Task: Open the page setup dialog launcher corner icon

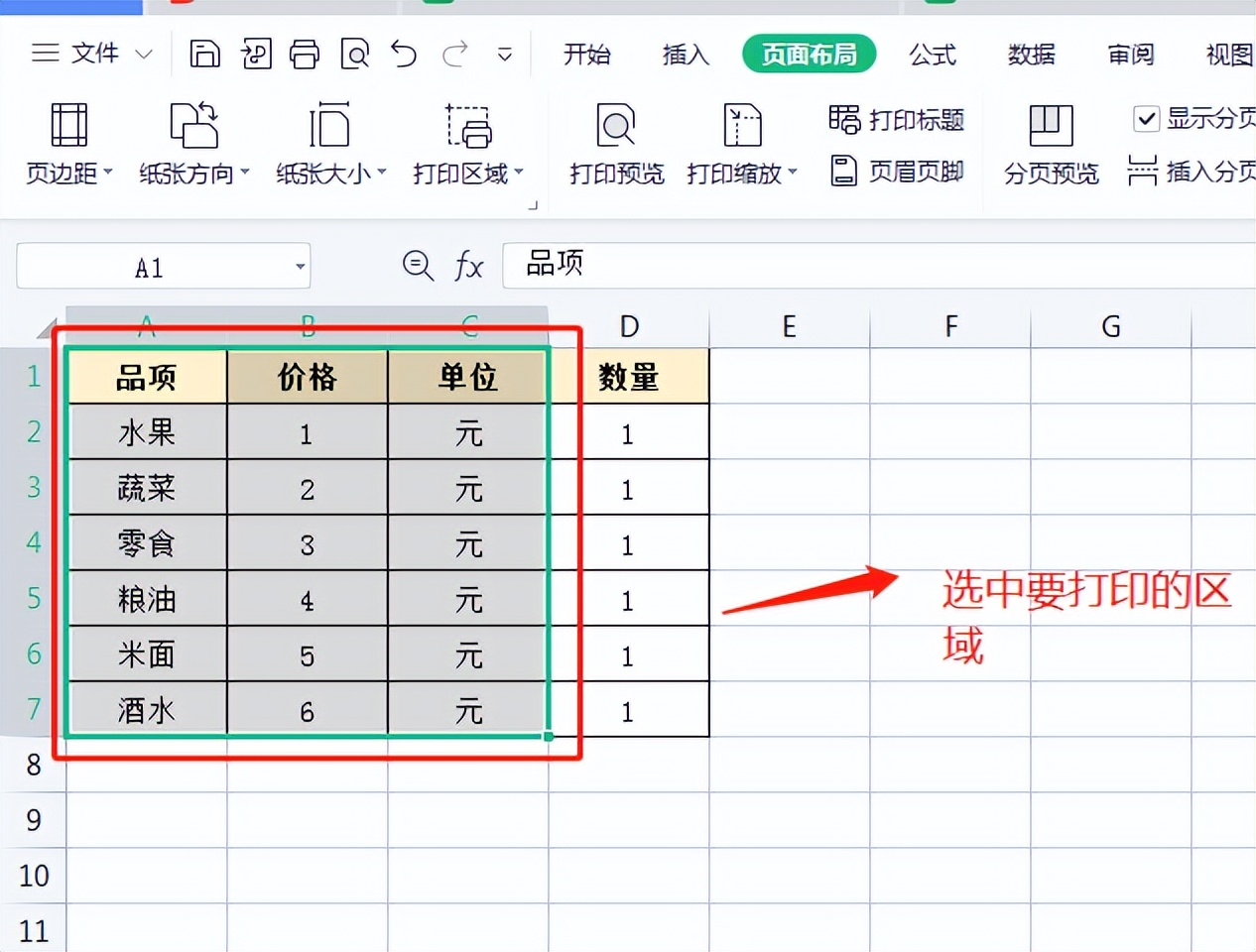Action: 533,205
